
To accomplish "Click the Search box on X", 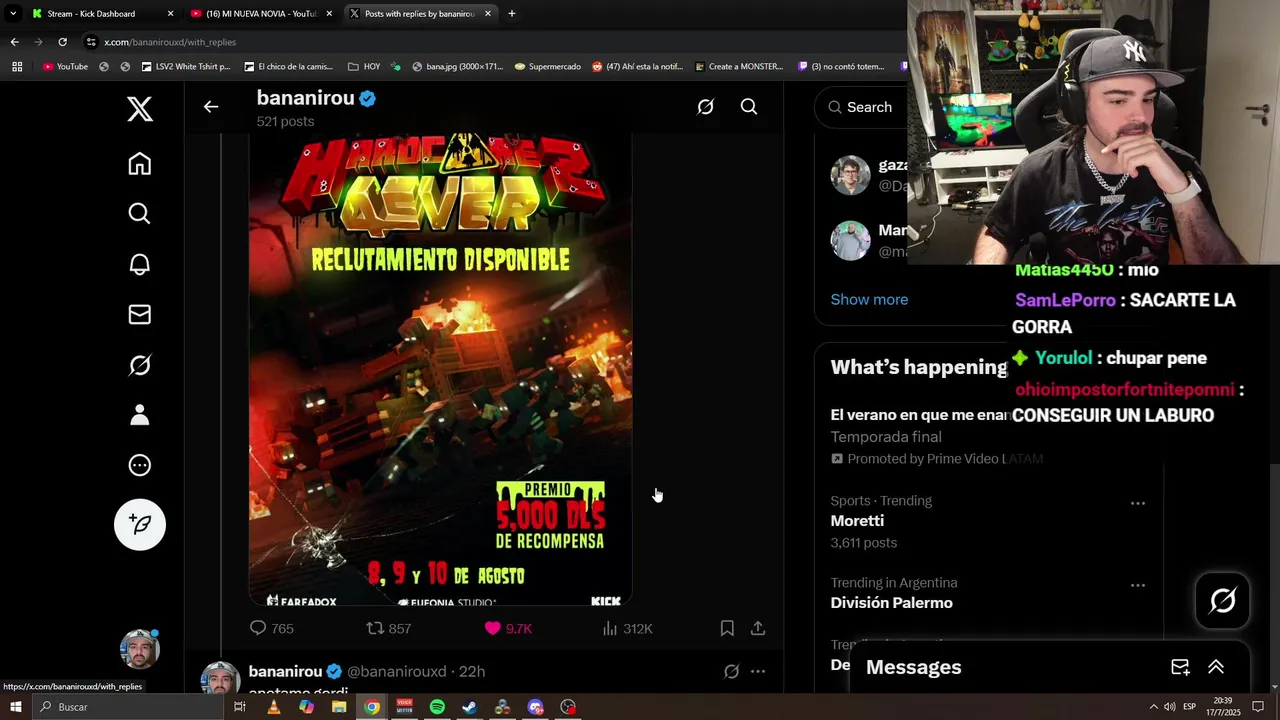I will click(x=862, y=107).
